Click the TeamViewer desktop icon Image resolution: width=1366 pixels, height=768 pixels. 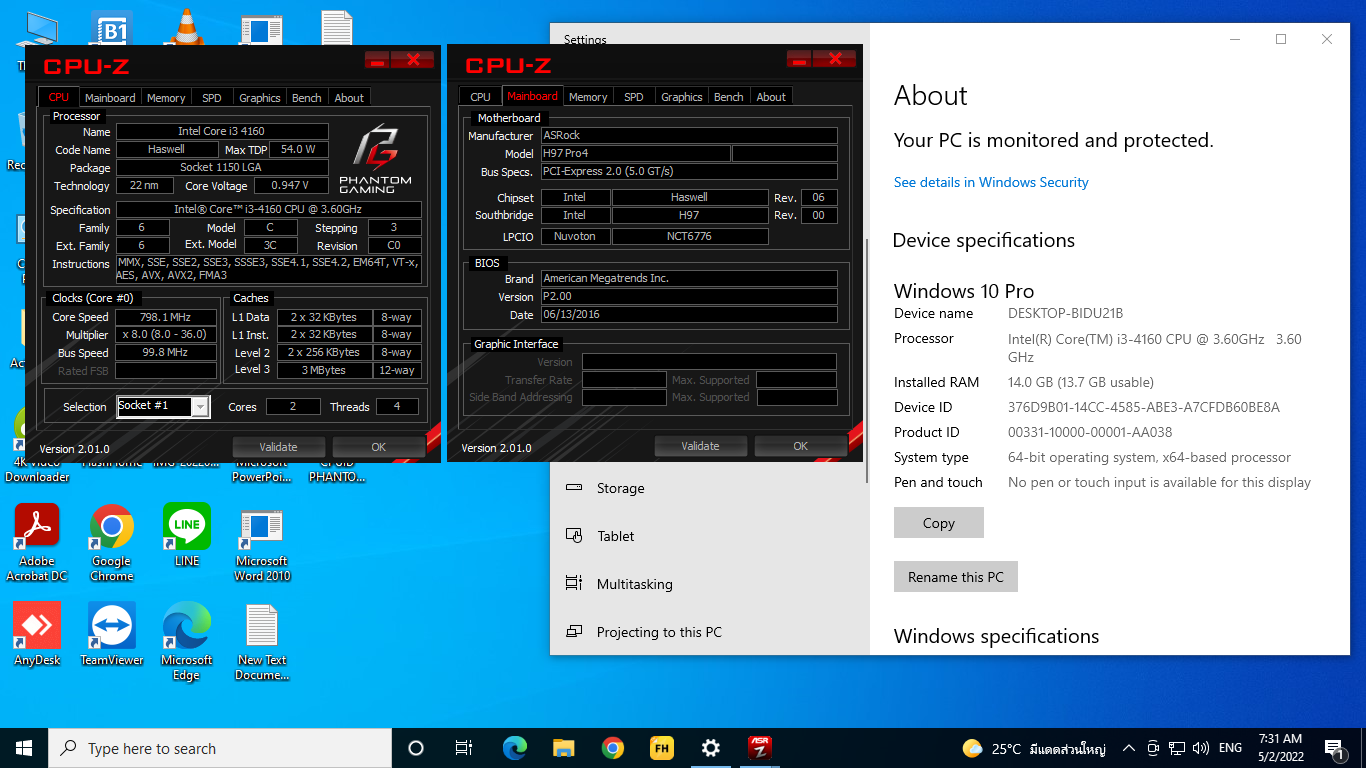click(112, 634)
